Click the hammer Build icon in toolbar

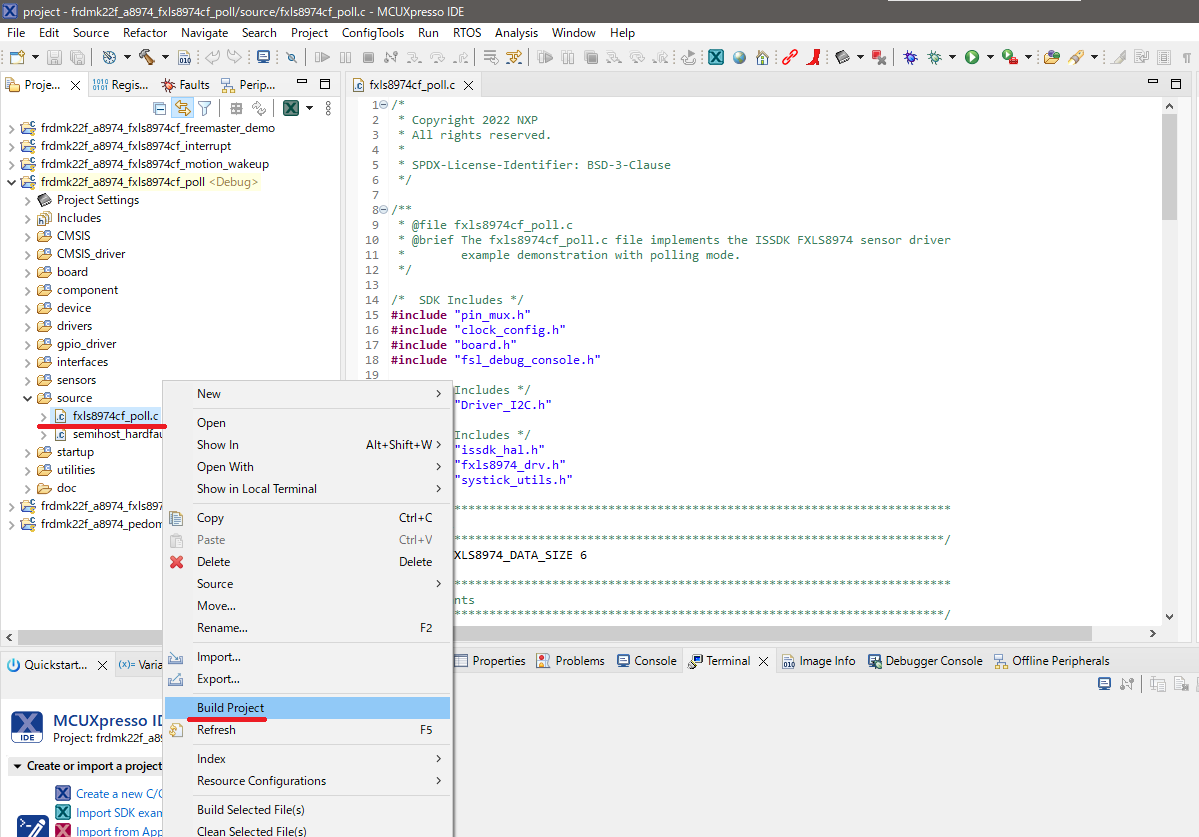146,57
